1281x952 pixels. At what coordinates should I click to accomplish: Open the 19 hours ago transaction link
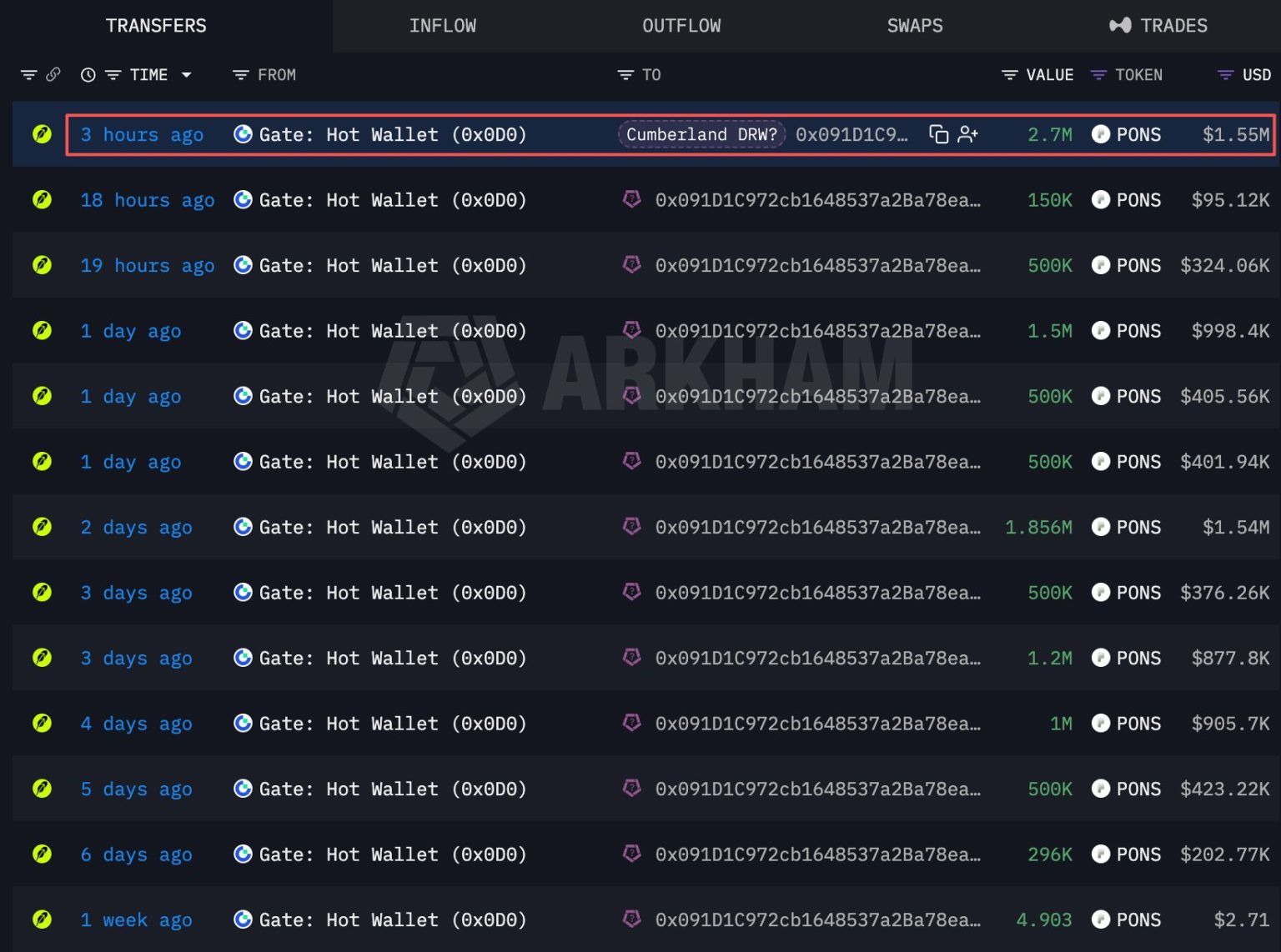pyautogui.click(x=148, y=265)
